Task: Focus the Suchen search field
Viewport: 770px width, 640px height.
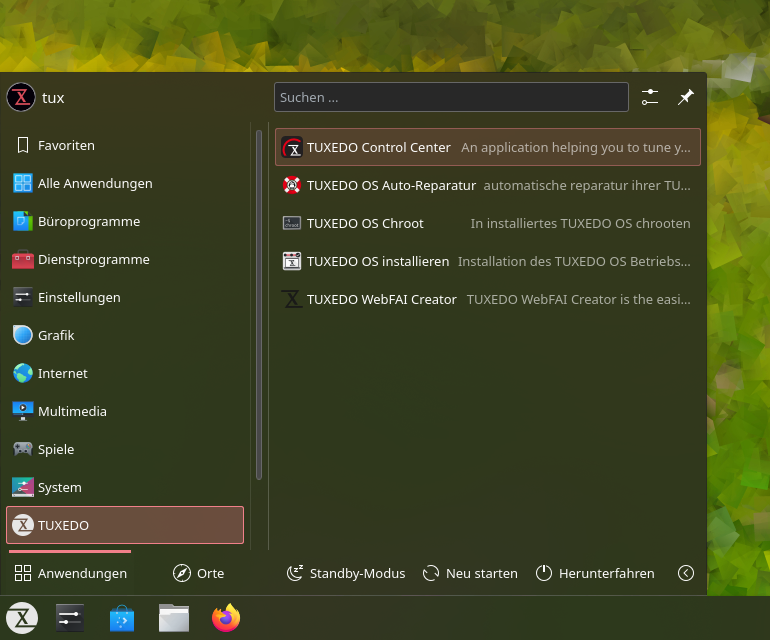Action: [451, 97]
